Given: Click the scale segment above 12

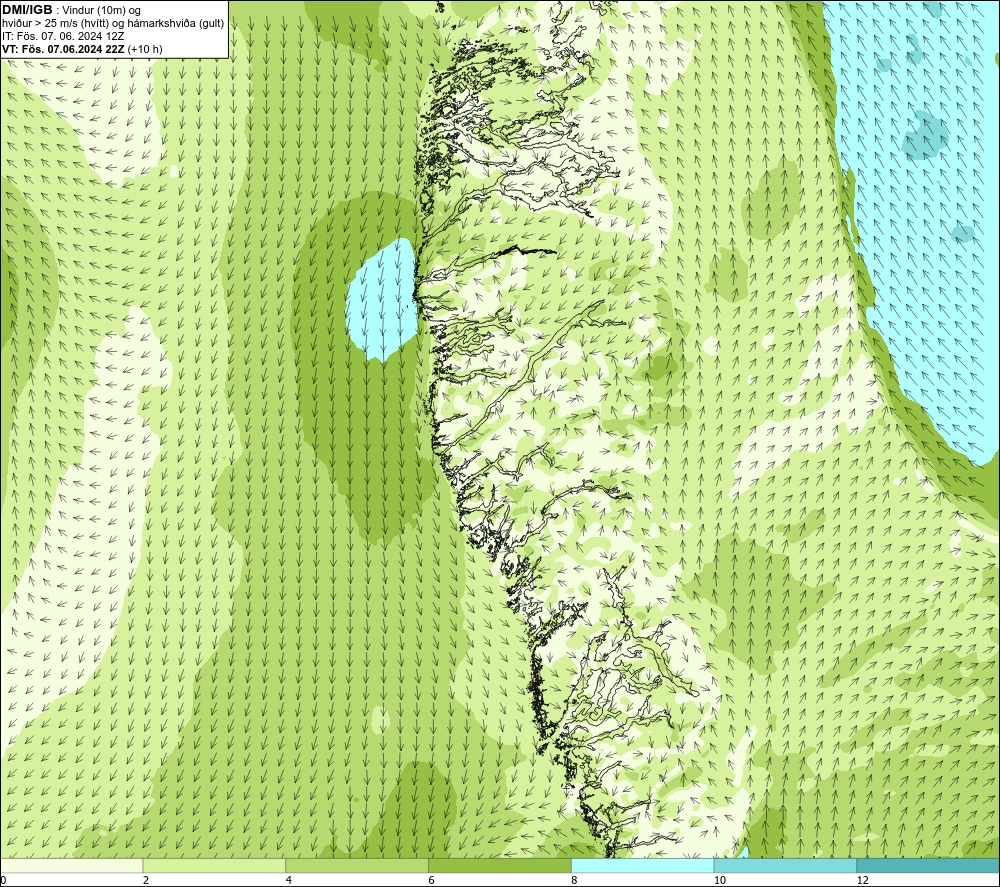Looking at the screenshot, I should (929, 865).
